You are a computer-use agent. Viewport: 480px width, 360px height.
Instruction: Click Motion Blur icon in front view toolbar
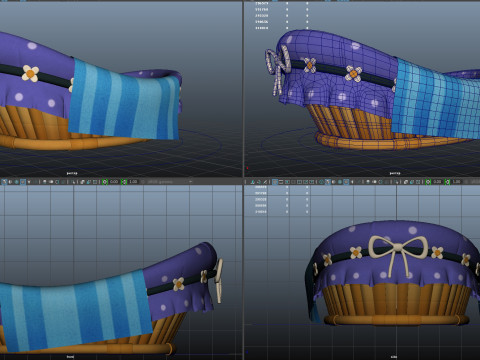pos(51,182)
